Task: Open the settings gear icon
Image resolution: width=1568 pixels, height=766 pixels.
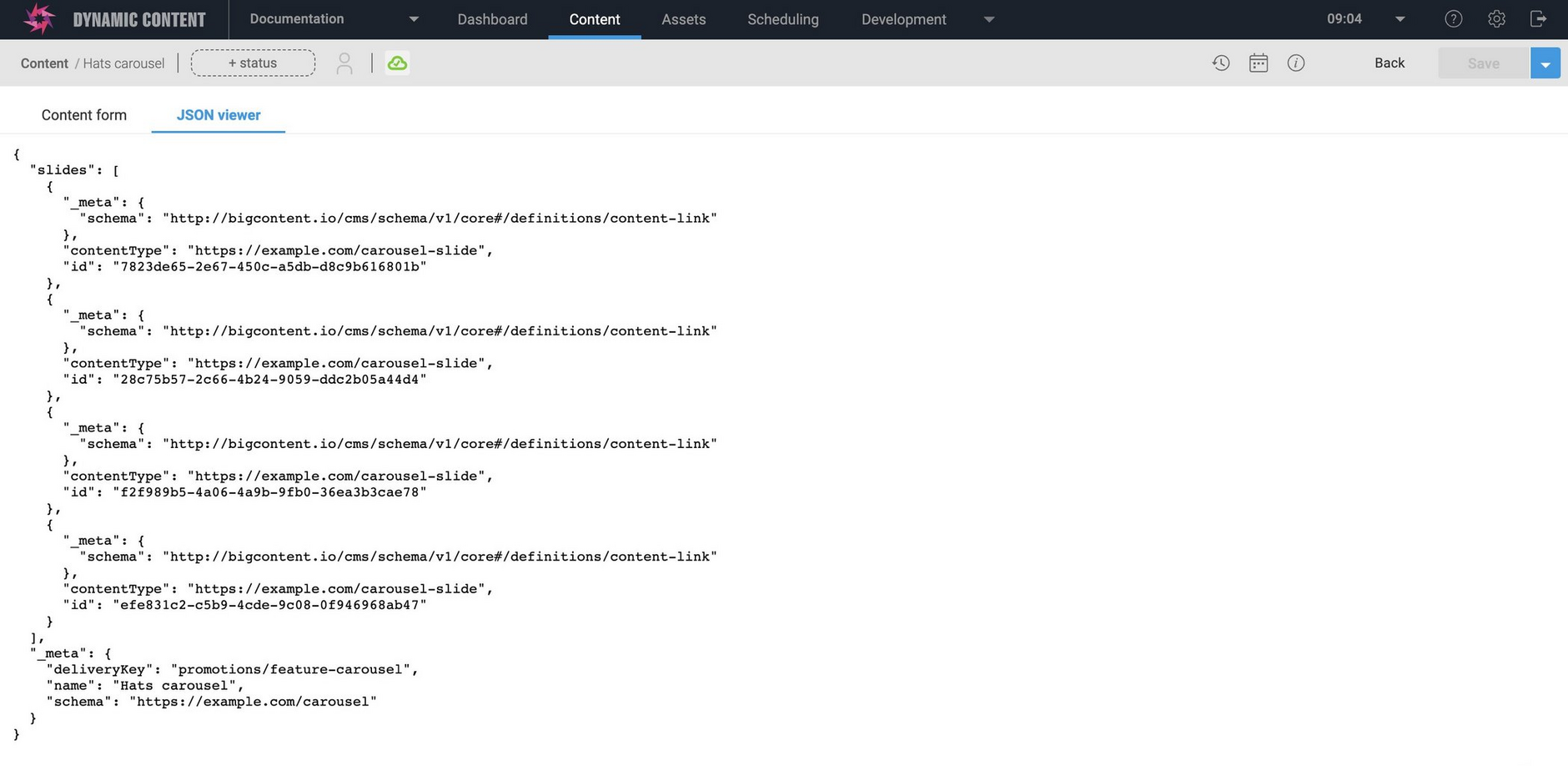Action: click(1497, 19)
